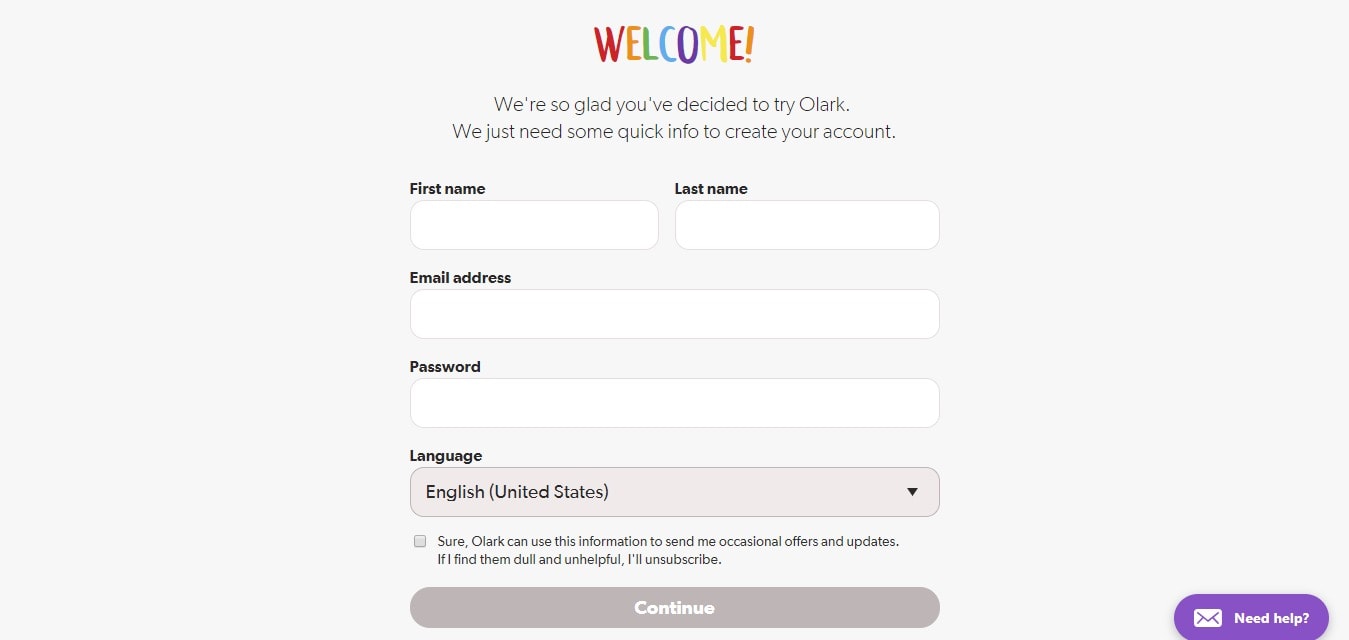Image resolution: width=1349 pixels, height=640 pixels.
Task: Enable the occasional offers and updates checkbox
Action: pos(420,541)
